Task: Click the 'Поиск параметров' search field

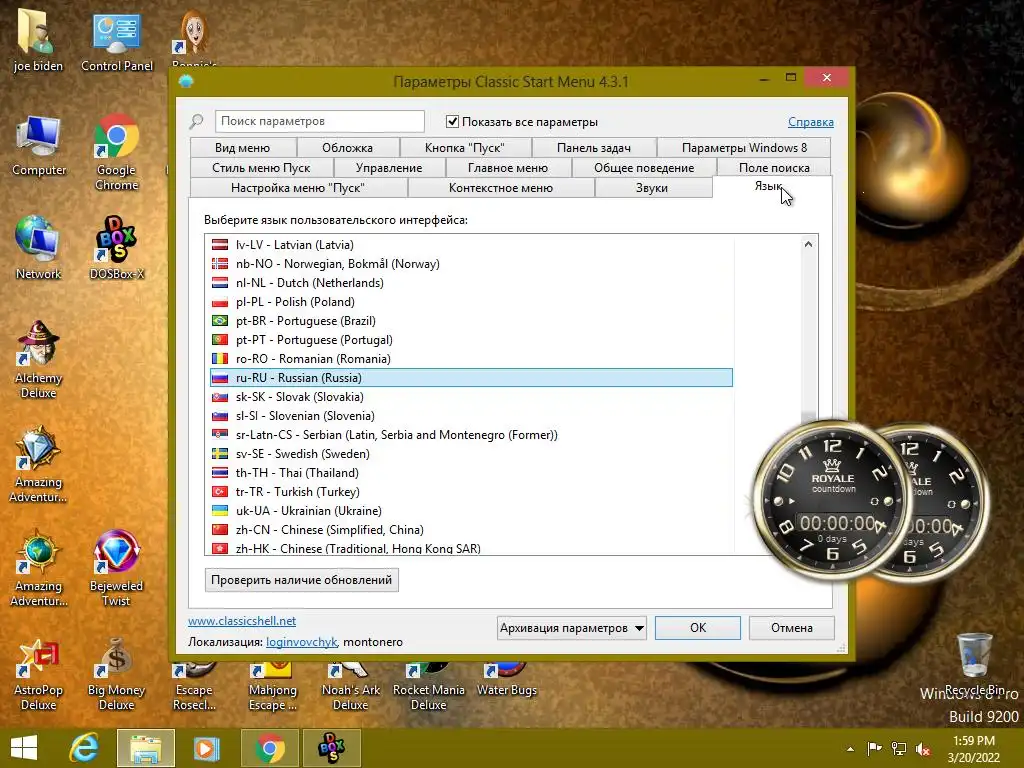Action: point(319,121)
